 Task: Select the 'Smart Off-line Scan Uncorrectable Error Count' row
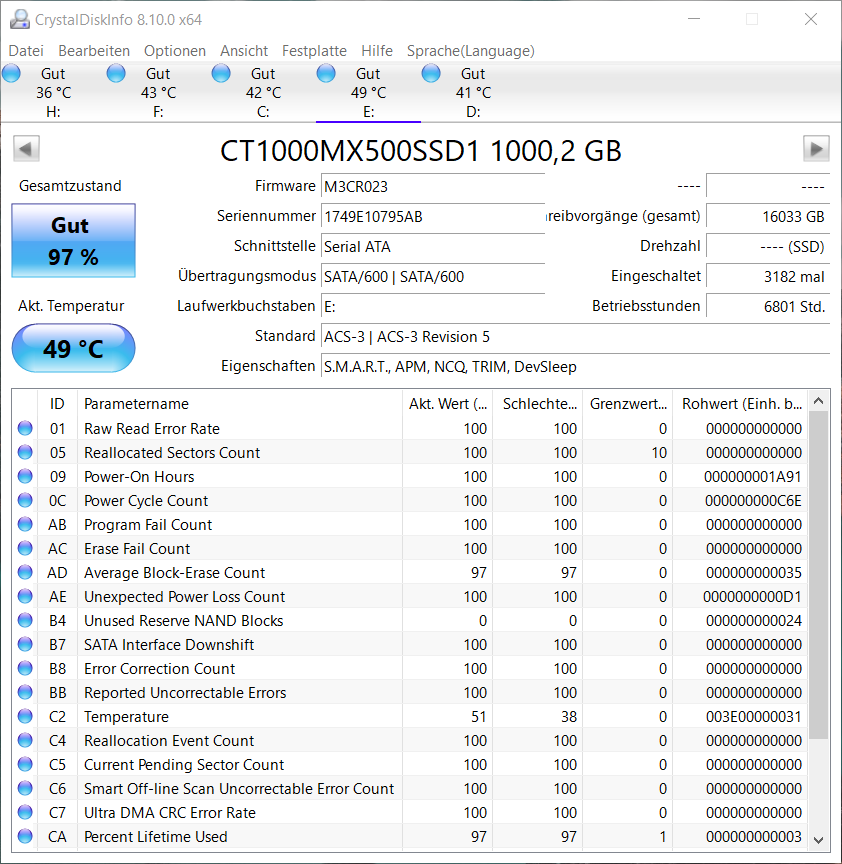coord(410,789)
